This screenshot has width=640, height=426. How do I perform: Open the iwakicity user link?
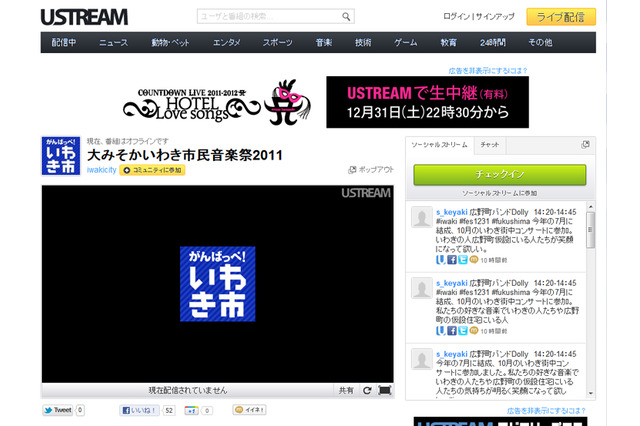[x=101, y=170]
